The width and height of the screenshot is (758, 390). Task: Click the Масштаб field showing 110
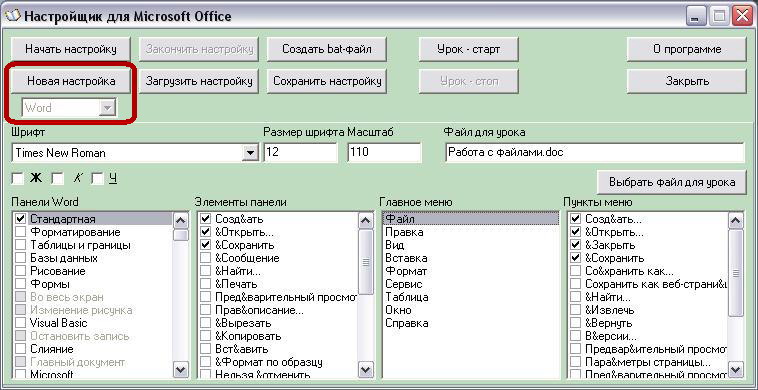pos(384,153)
